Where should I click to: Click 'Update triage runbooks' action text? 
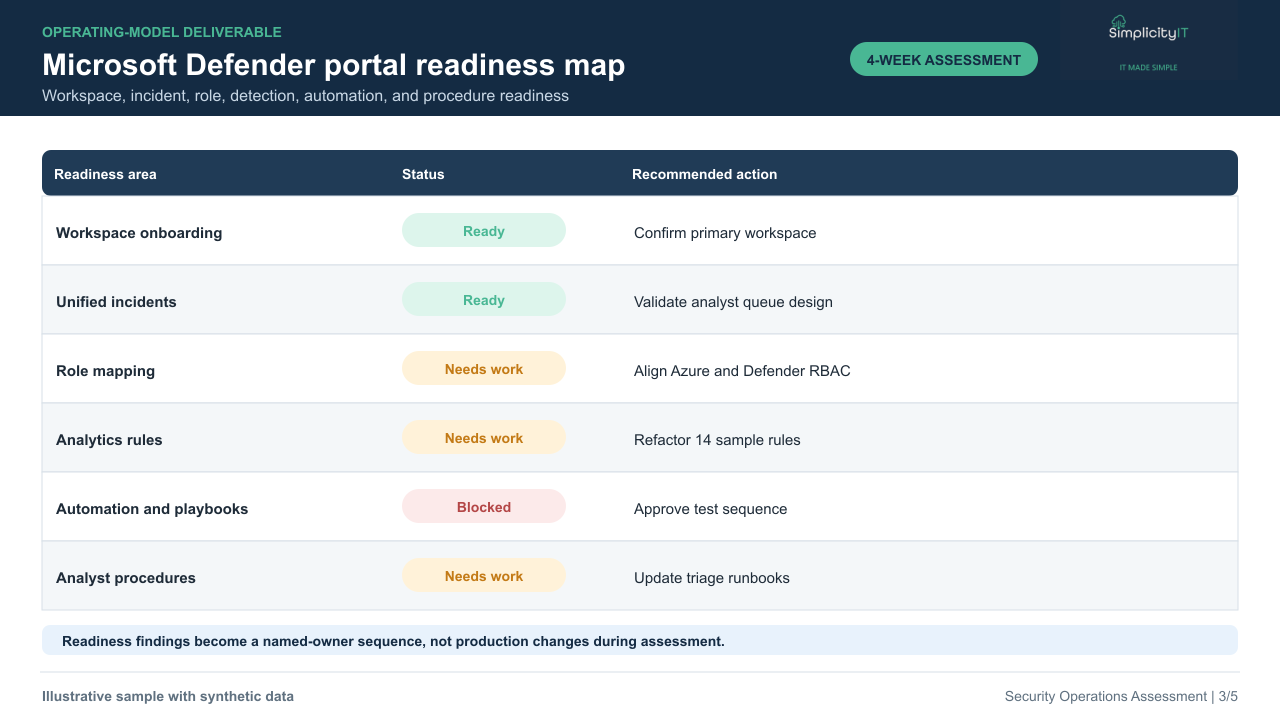click(x=712, y=577)
